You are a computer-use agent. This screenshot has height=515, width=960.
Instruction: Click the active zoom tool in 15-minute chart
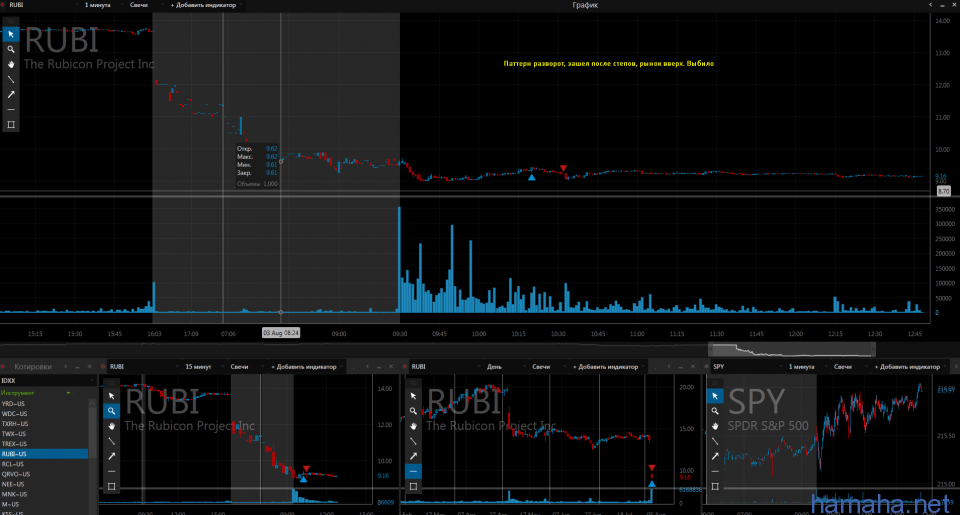coord(111,411)
